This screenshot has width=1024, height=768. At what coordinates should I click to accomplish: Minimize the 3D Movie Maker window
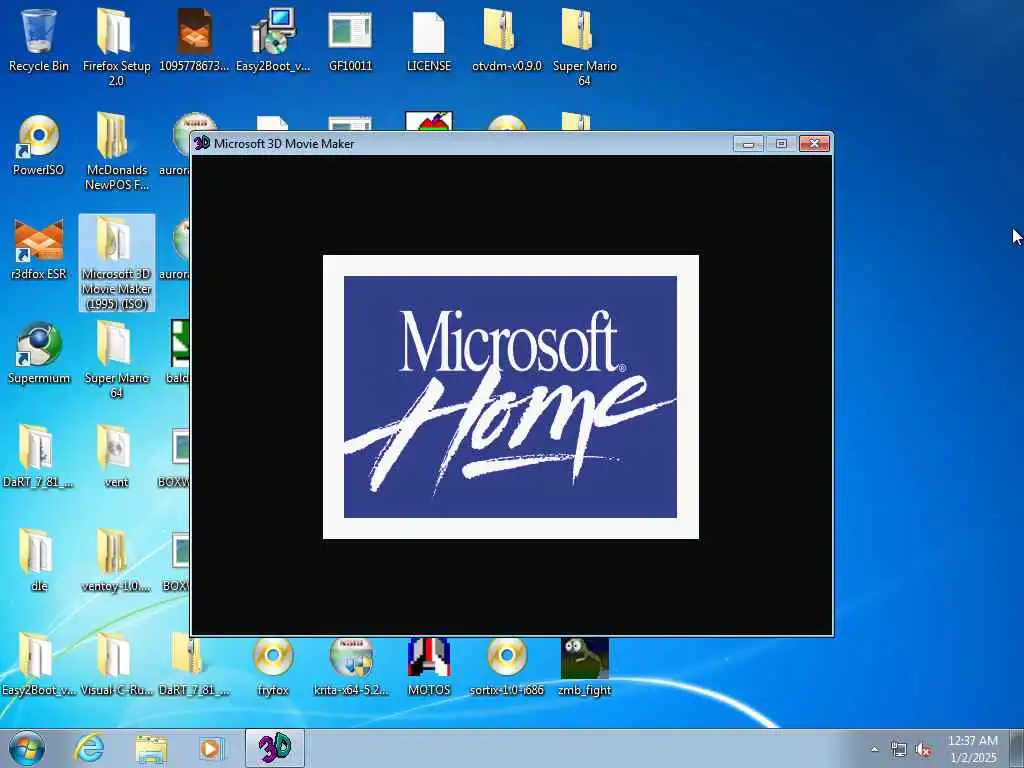(748, 144)
